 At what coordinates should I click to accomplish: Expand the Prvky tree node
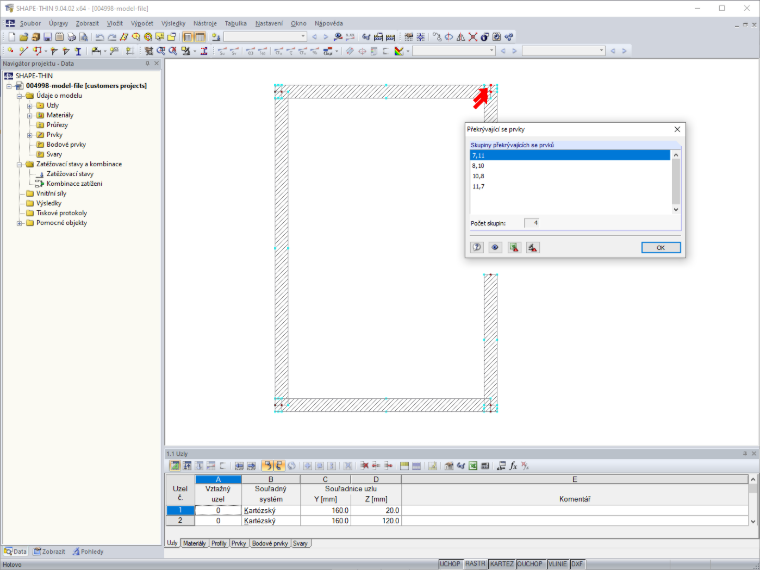click(30, 135)
